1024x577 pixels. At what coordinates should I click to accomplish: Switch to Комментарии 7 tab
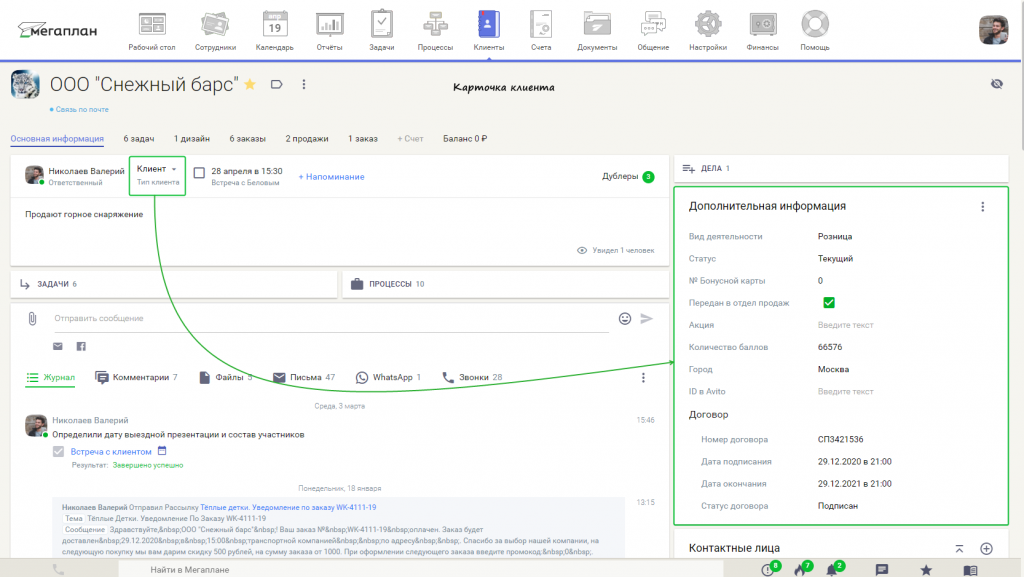click(x=136, y=377)
